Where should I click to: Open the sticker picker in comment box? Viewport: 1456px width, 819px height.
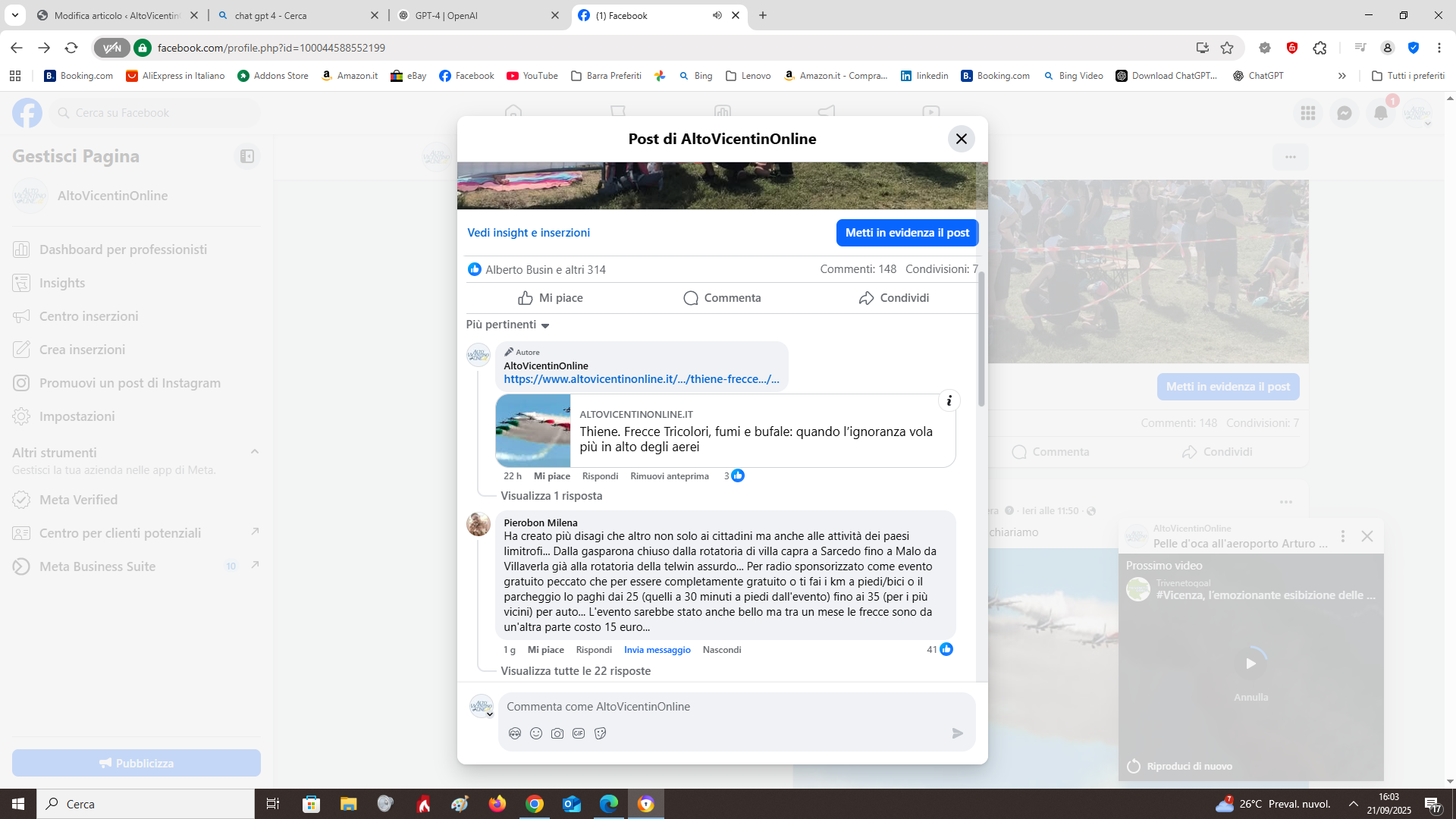click(x=601, y=733)
